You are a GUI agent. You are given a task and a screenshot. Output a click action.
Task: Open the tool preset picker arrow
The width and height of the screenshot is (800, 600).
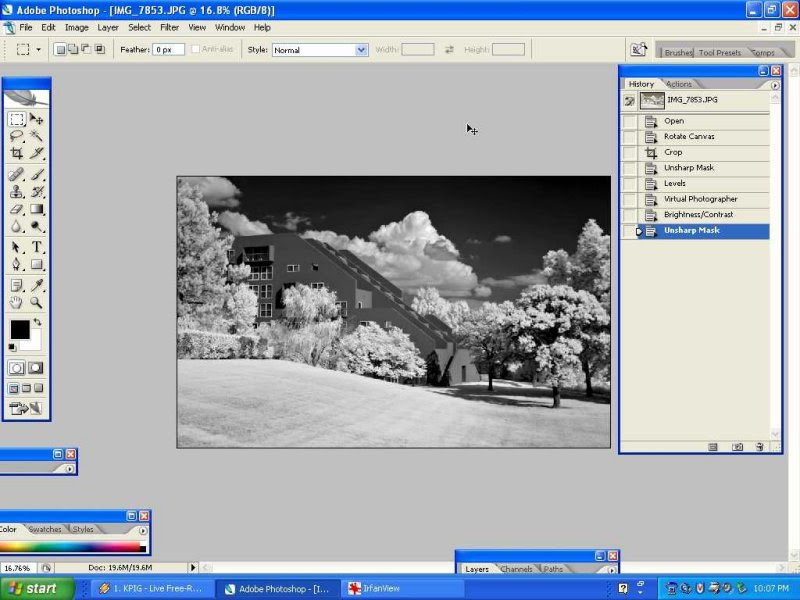(38, 49)
